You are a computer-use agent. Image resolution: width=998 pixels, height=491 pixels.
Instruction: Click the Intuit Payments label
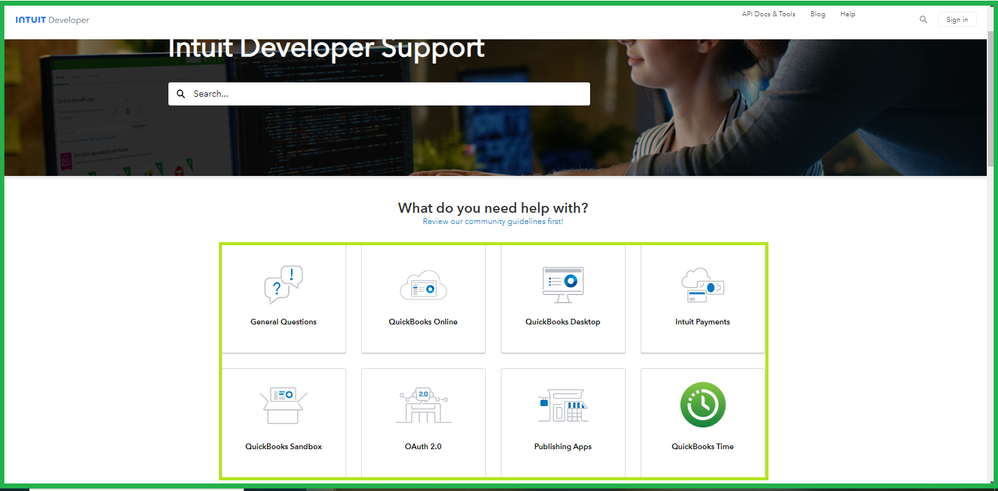click(703, 322)
